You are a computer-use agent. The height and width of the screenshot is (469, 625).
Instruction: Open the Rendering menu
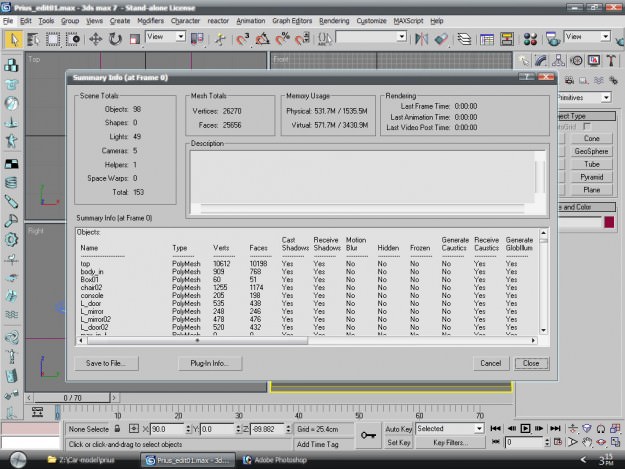tap(334, 21)
